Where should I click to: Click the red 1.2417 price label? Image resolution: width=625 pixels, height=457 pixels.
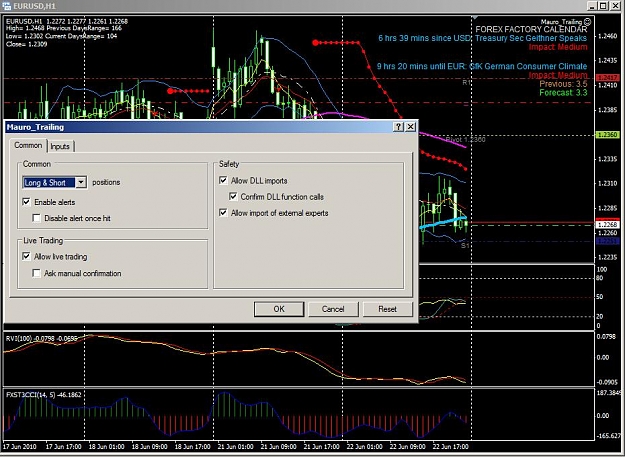coord(607,77)
